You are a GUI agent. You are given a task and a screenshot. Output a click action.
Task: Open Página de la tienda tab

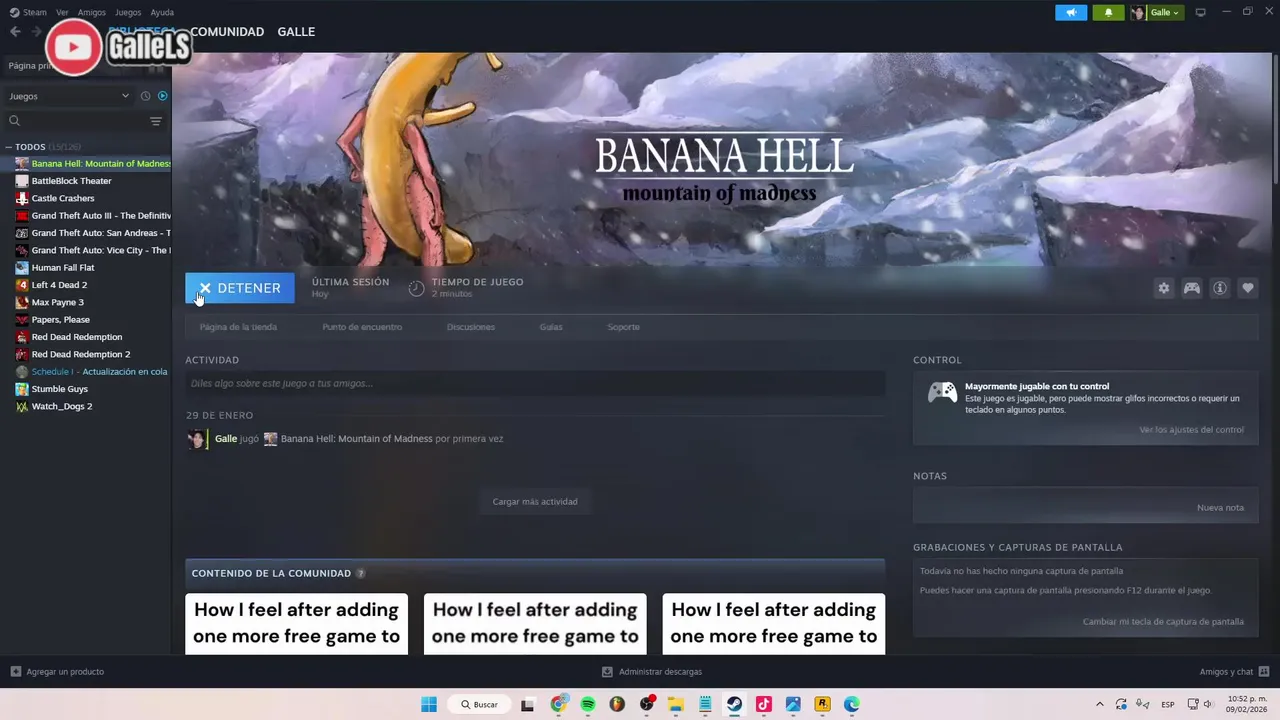tap(238, 327)
